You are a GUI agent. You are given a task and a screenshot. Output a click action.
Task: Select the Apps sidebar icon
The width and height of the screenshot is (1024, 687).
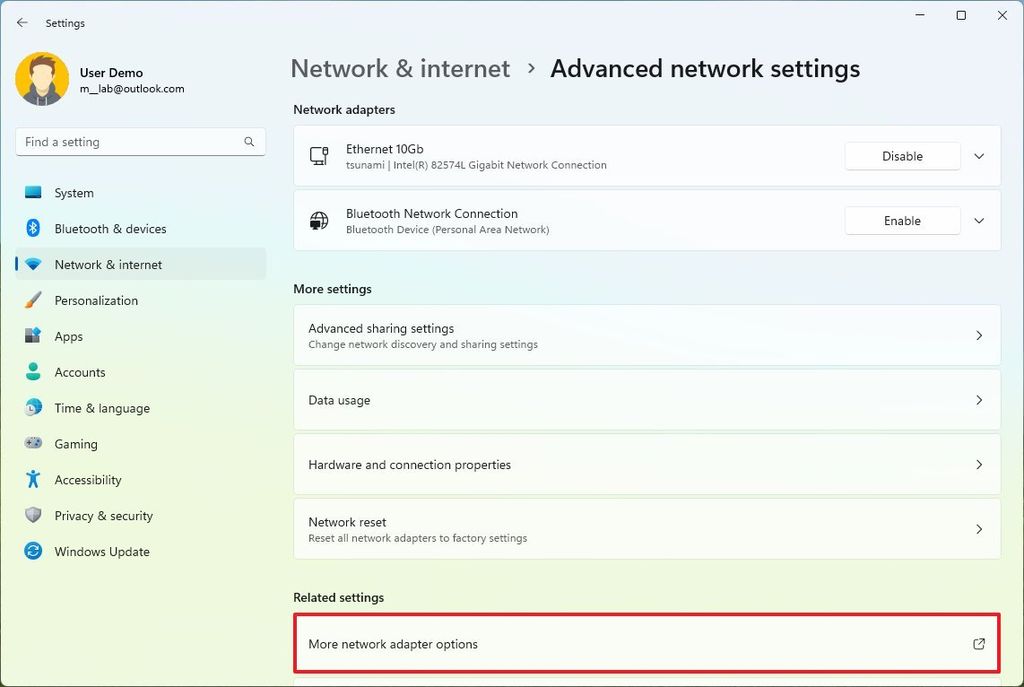[x=33, y=336]
